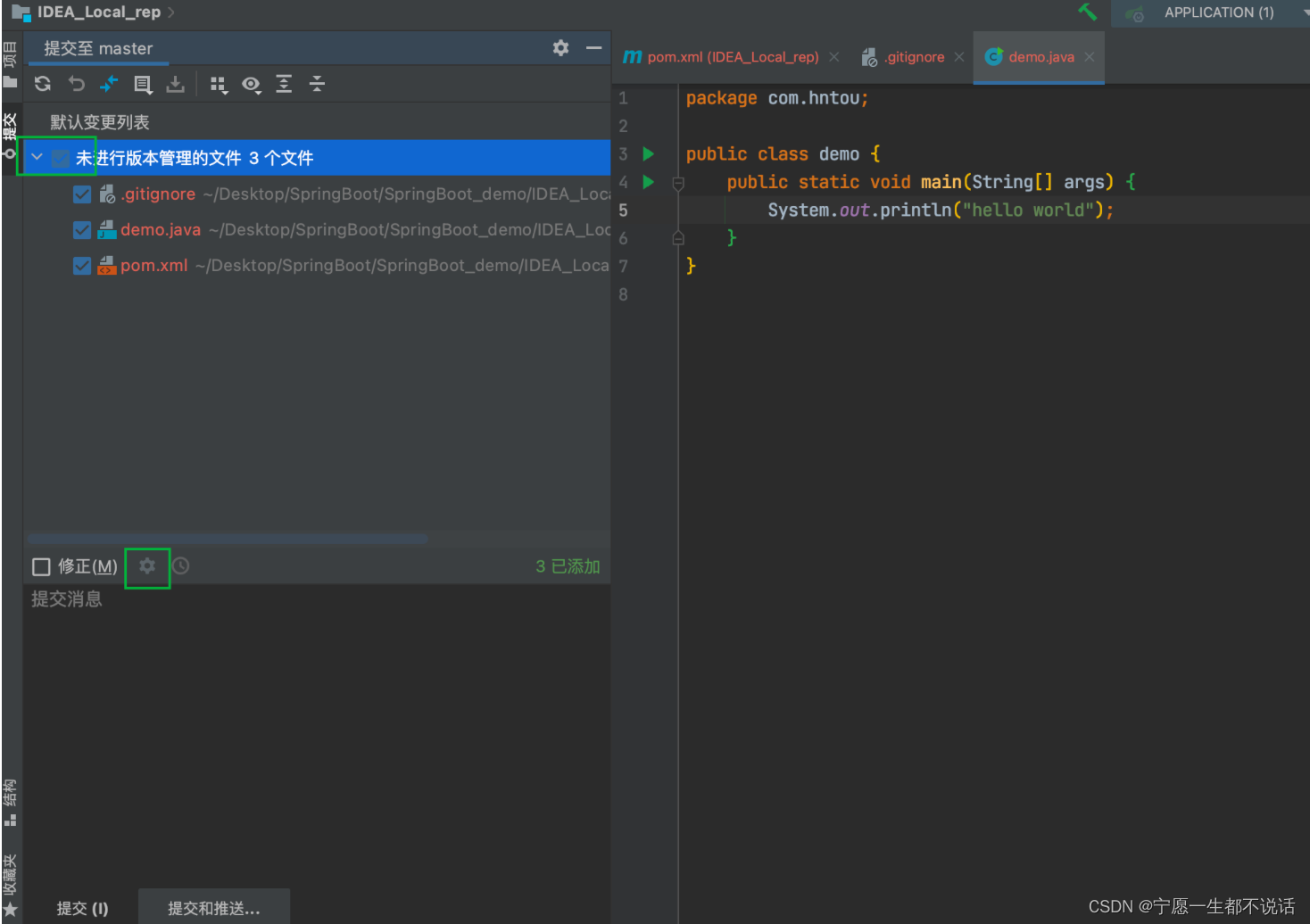
Task: Click the 提交和推送... button
Action: point(214,908)
